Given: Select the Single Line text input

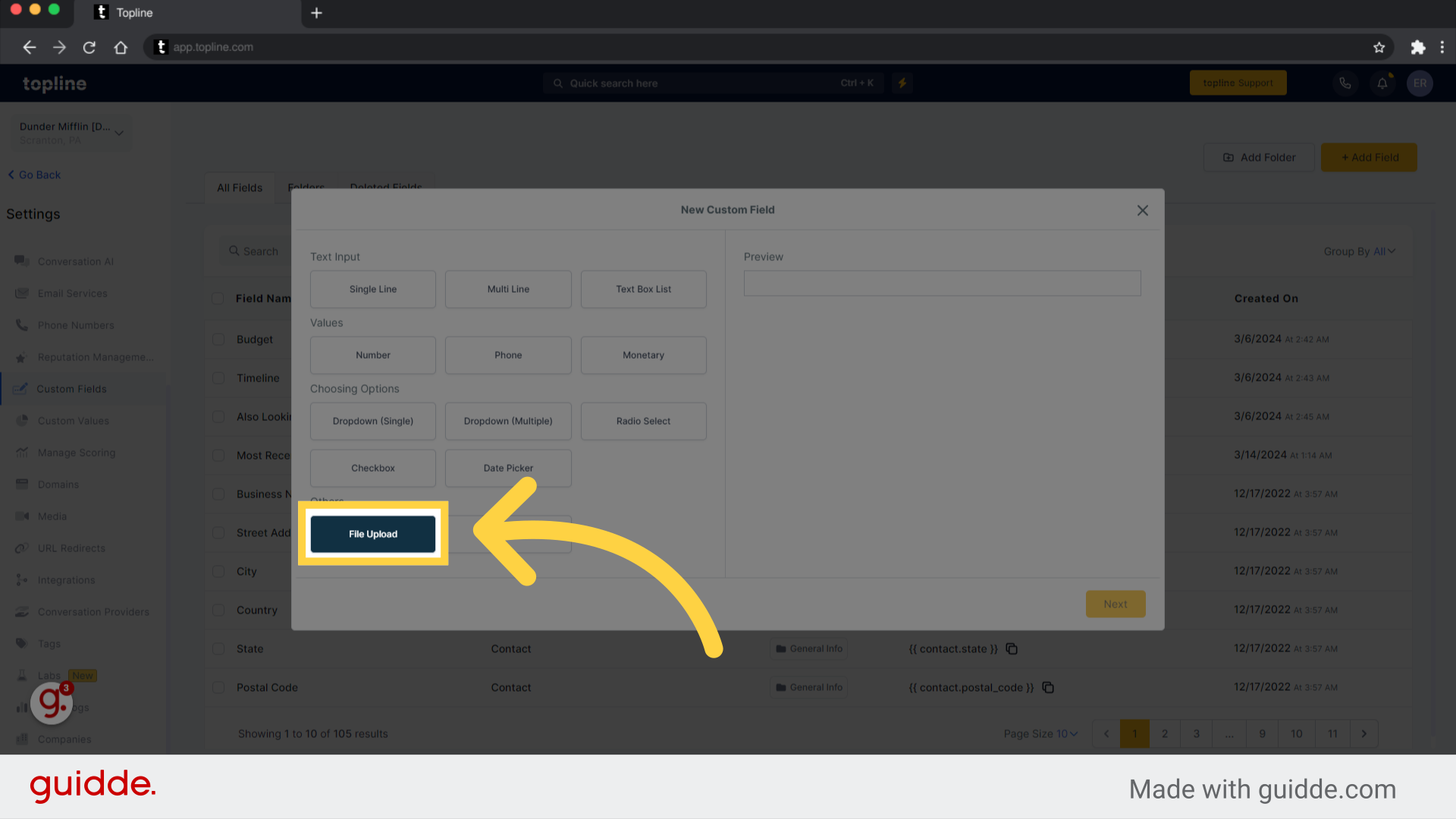Looking at the screenshot, I should [372, 289].
